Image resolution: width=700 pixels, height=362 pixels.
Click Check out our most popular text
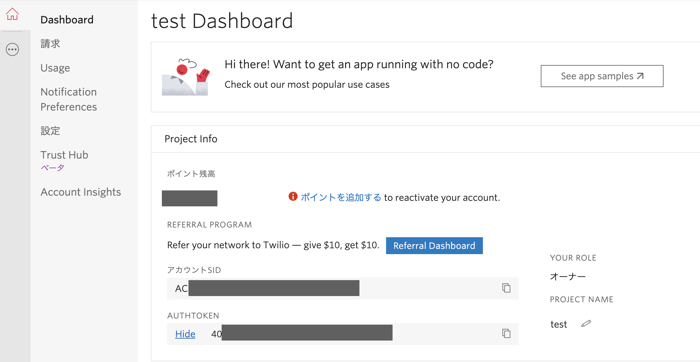[307, 84]
